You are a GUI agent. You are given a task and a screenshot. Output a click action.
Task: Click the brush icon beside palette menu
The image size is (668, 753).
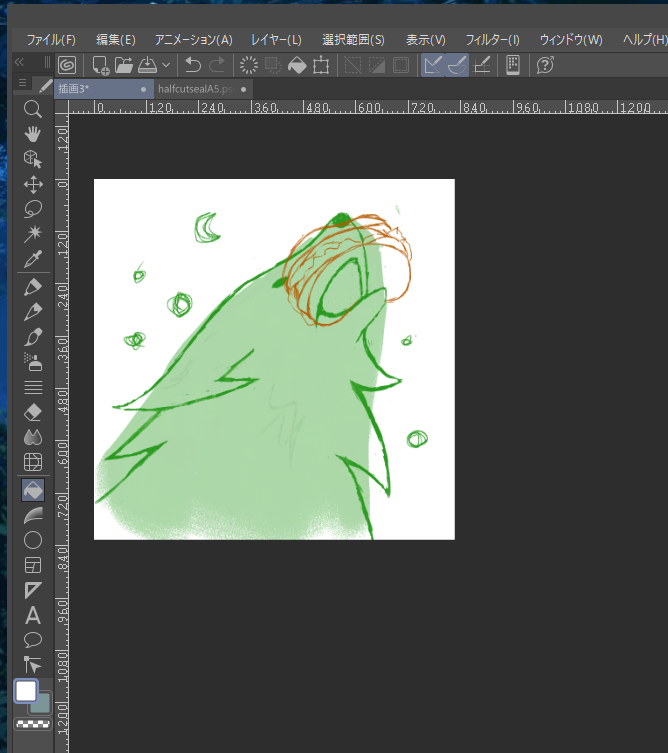(45, 86)
